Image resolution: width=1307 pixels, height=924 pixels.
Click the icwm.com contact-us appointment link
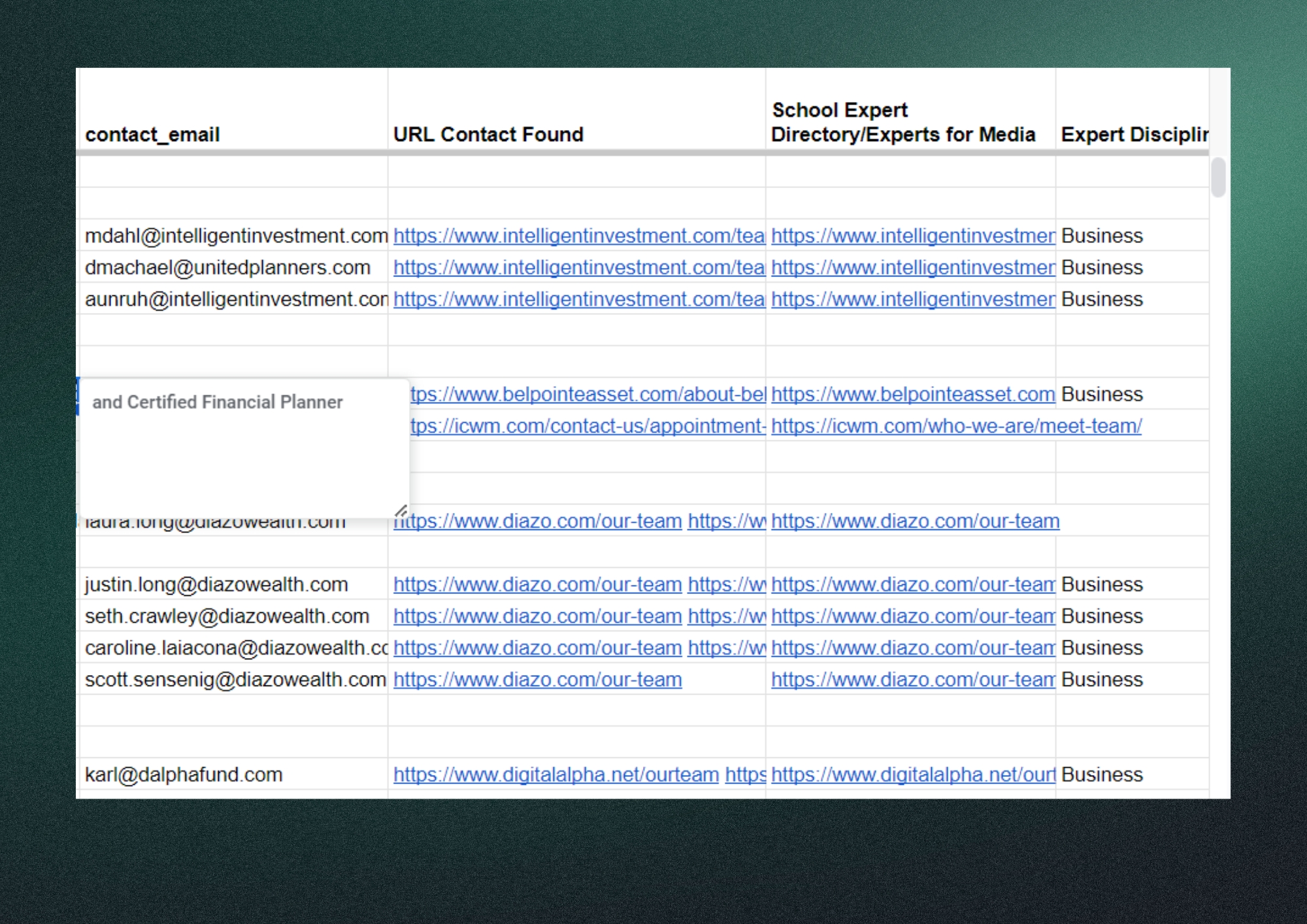pyautogui.click(x=587, y=426)
